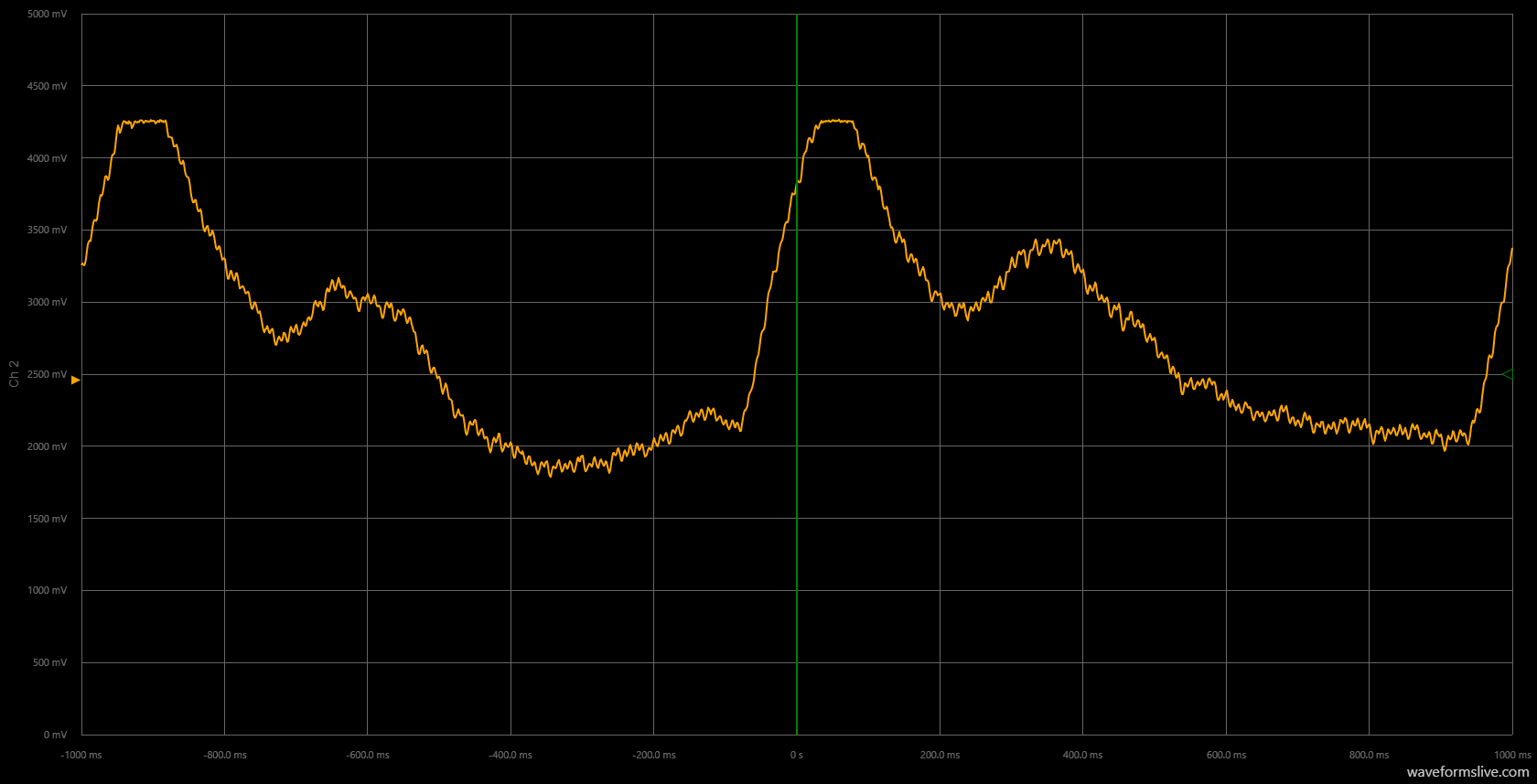The height and width of the screenshot is (784, 1537).
Task: Click the Ch 2 vertical axis label
Action: point(14,373)
